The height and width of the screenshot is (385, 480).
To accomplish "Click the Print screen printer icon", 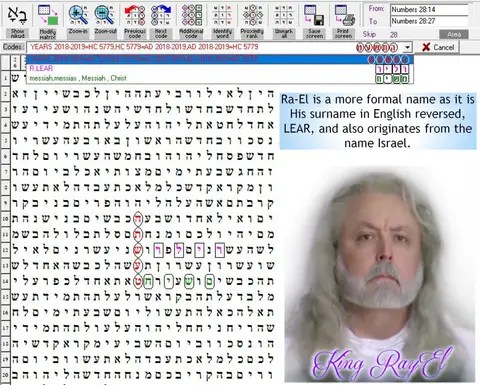I will coord(344,15).
